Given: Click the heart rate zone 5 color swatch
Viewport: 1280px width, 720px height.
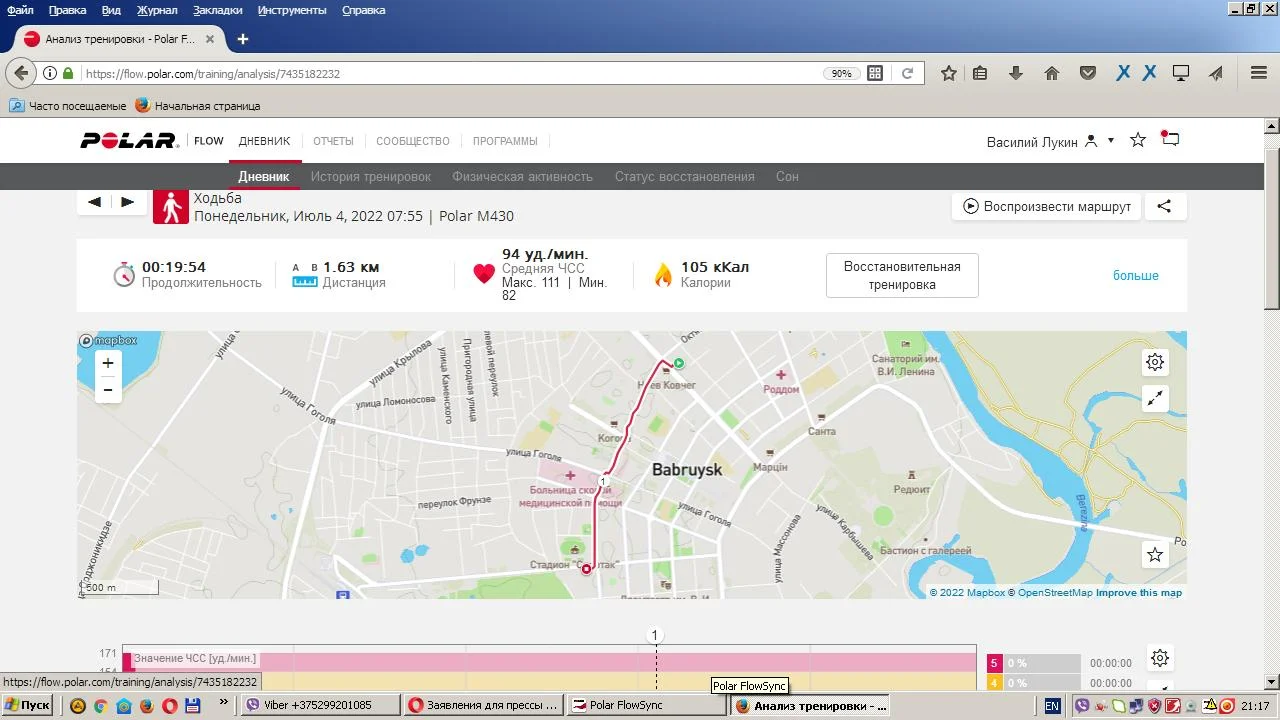Looking at the screenshot, I should click(994, 663).
